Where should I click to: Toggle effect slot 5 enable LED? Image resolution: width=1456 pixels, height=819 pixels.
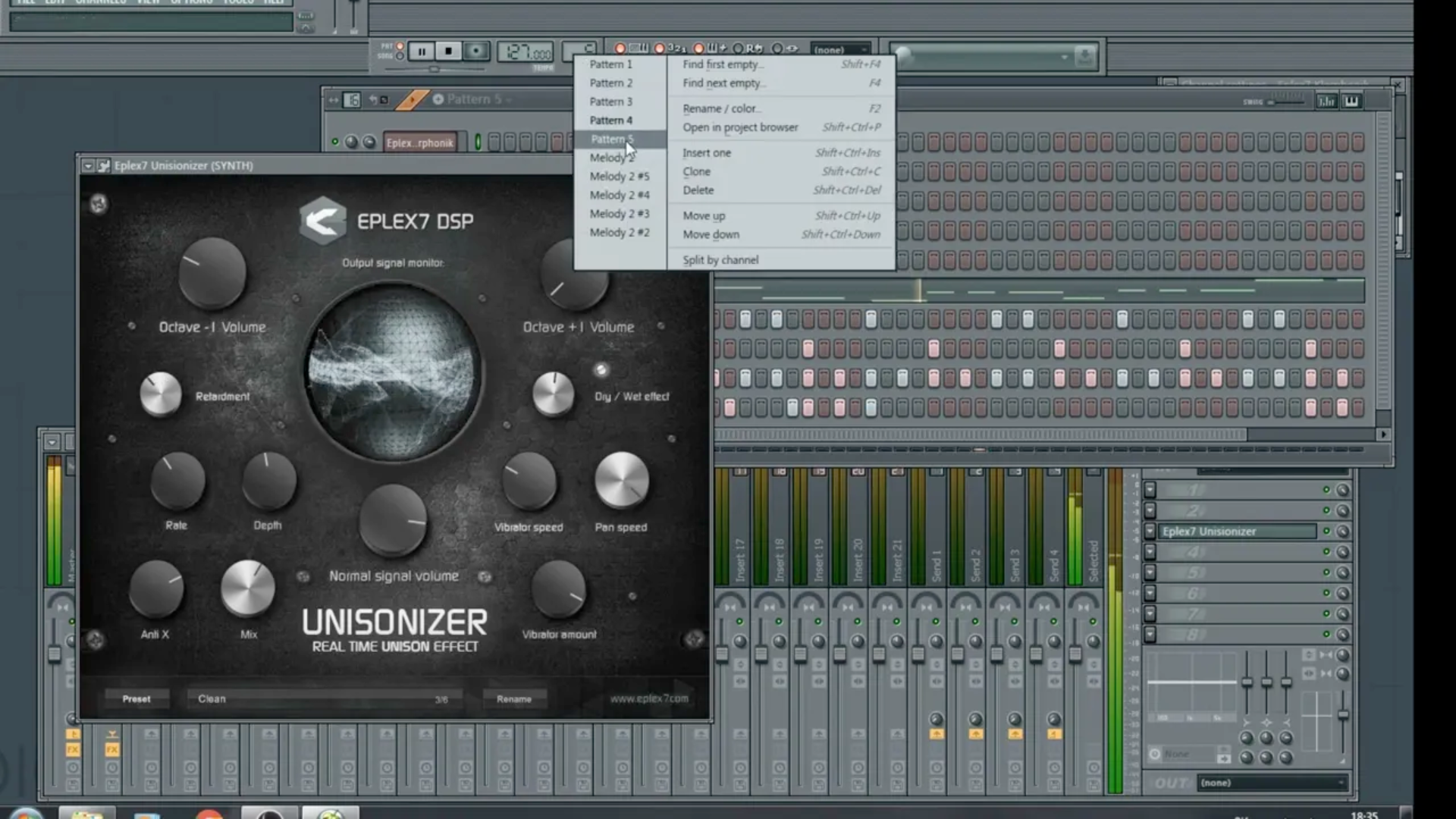coord(1326,573)
